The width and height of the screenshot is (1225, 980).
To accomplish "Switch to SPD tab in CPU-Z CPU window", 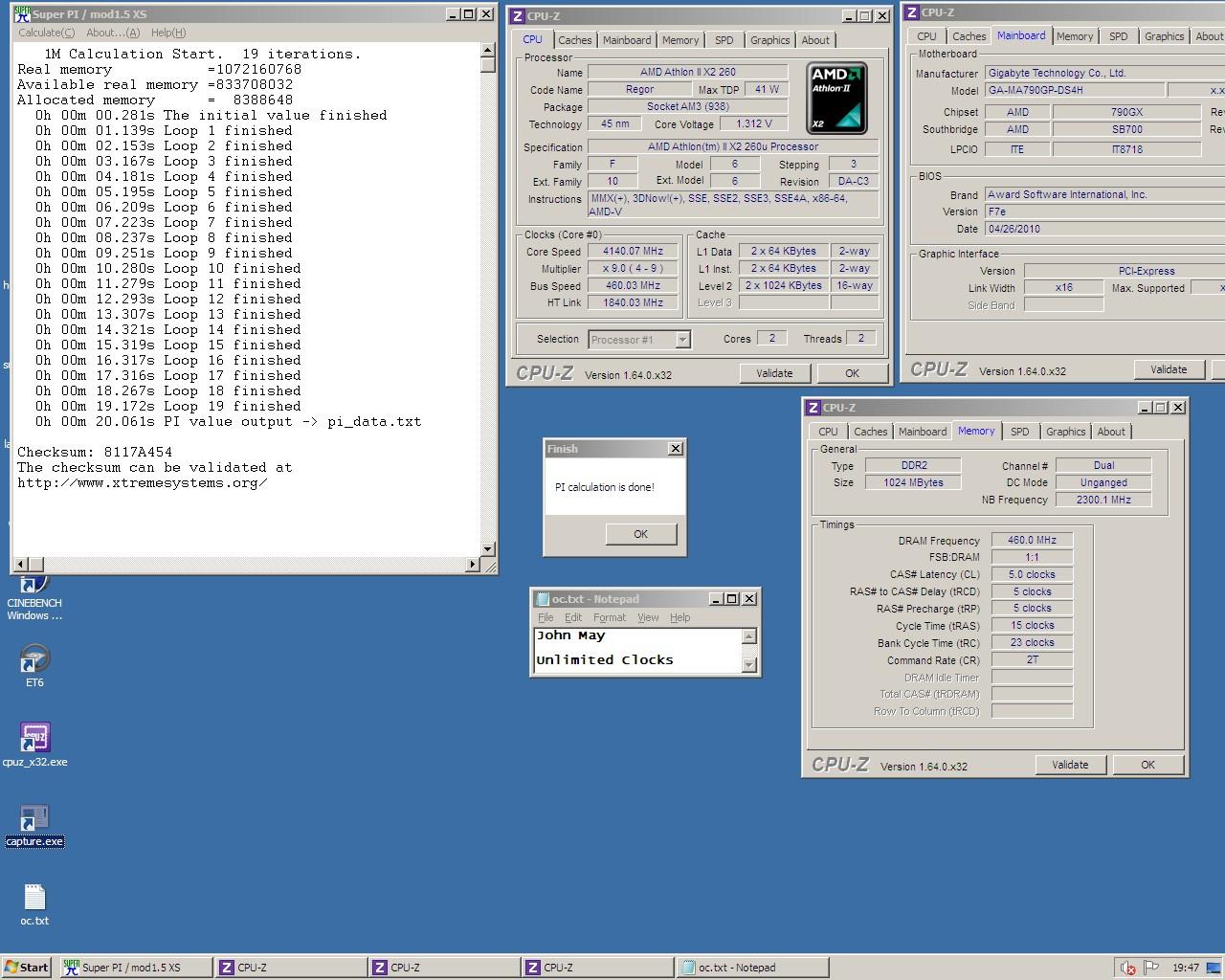I will [x=724, y=40].
